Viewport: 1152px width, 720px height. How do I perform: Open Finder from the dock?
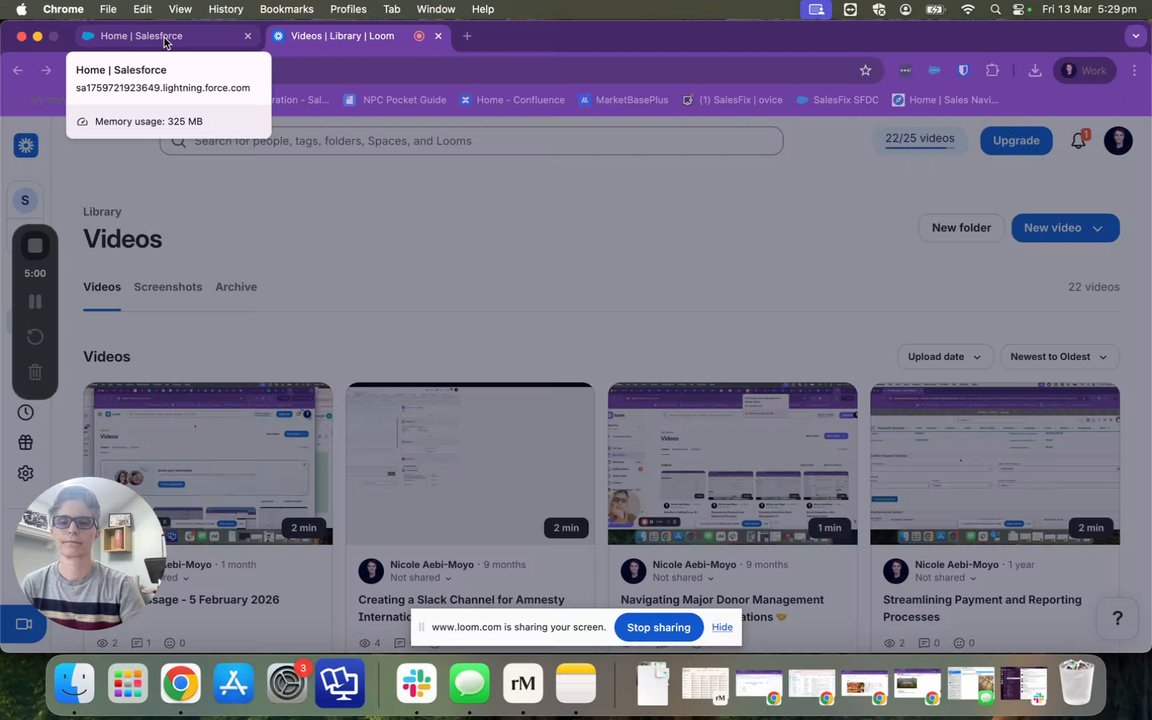[75, 683]
